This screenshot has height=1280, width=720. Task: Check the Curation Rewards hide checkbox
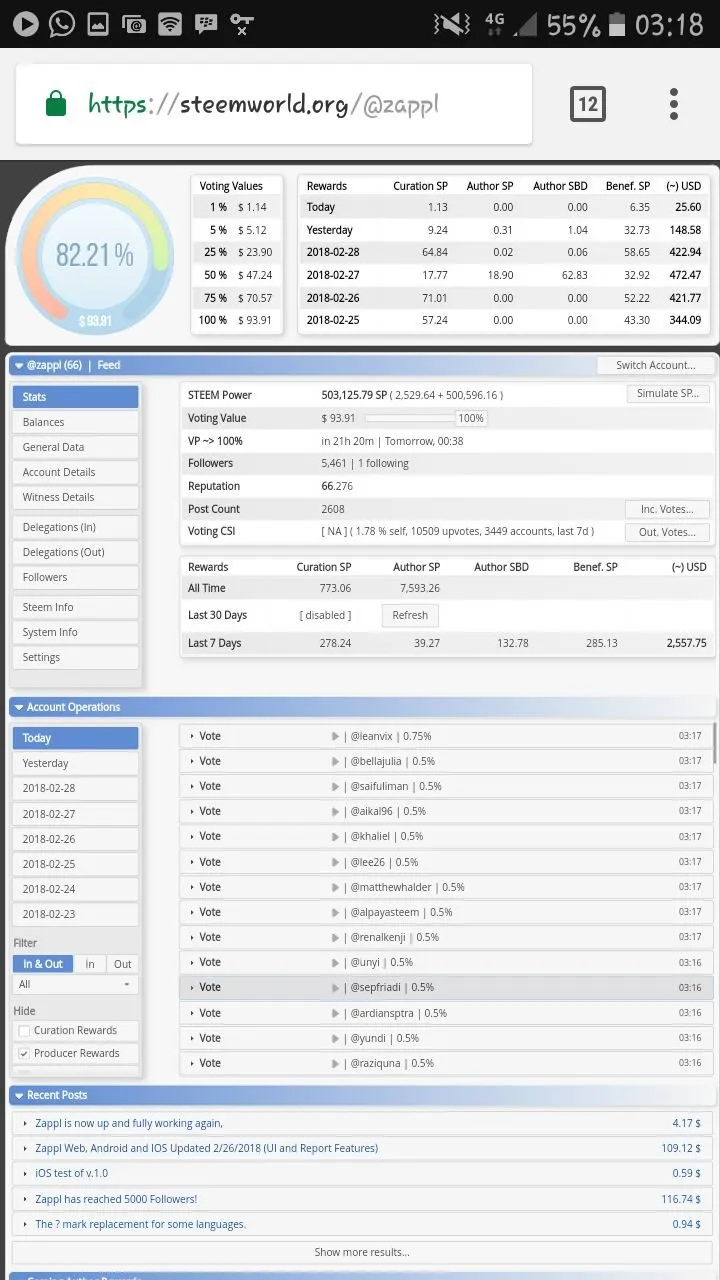click(24, 1030)
